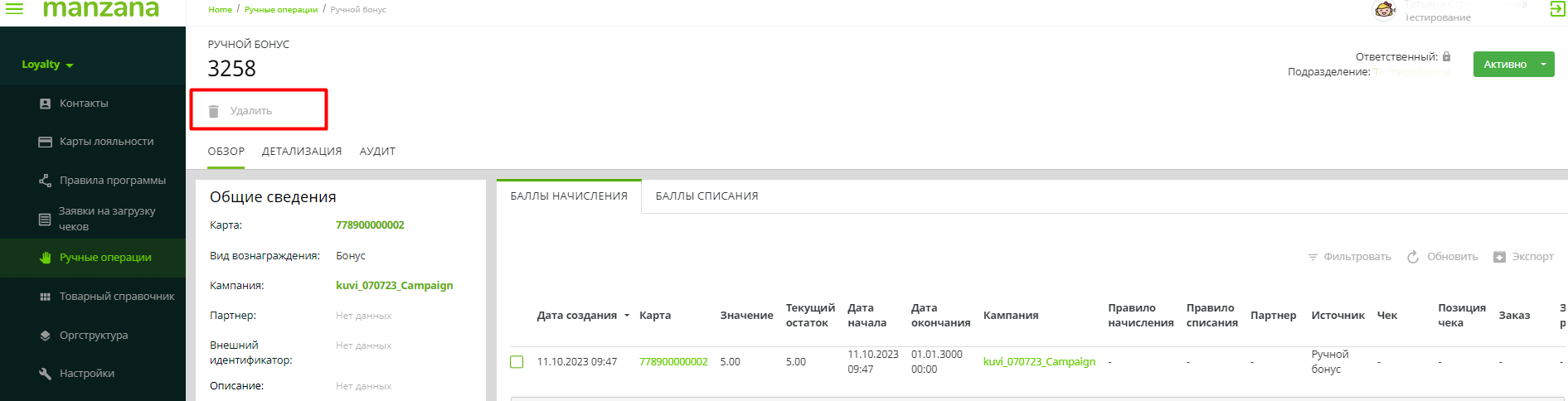This screenshot has height=401, width=1568.
Task: Click the Фильтровать filter button
Action: [1349, 257]
